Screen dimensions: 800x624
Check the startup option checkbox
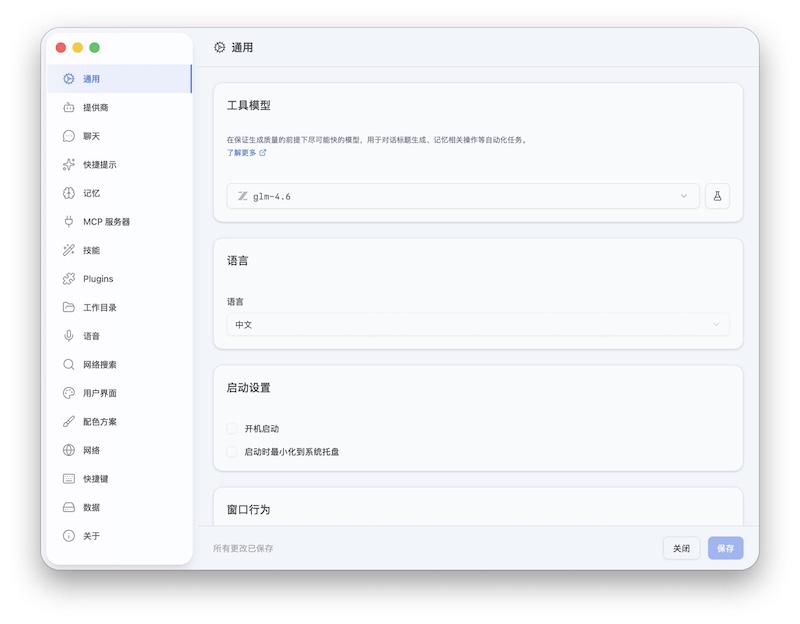(231, 428)
